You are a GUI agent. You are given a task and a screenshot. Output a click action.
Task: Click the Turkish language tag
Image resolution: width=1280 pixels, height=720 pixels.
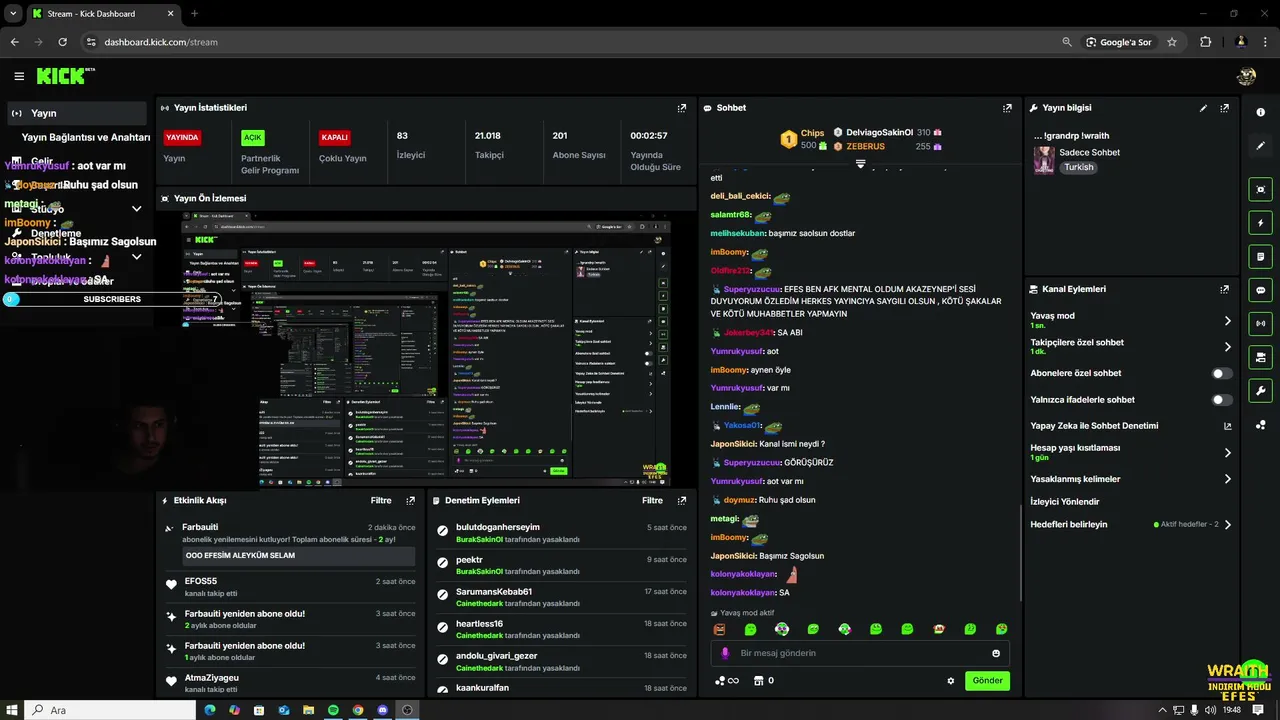click(1079, 167)
